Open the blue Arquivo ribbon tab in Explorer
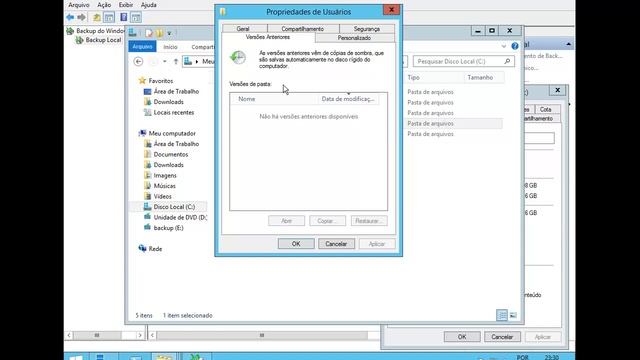The height and width of the screenshot is (360, 640). 142,47
